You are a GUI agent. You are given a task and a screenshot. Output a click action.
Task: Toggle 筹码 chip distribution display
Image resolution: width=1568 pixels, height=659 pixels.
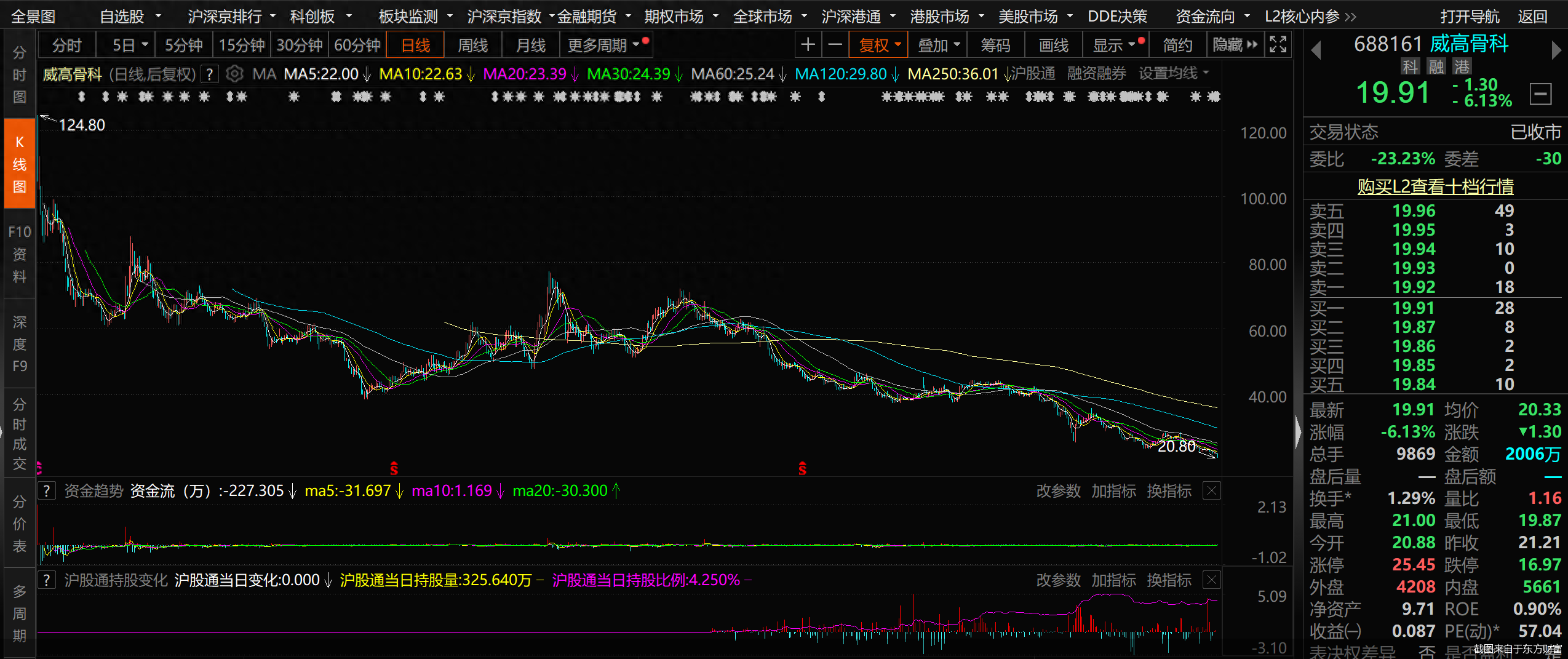[995, 45]
